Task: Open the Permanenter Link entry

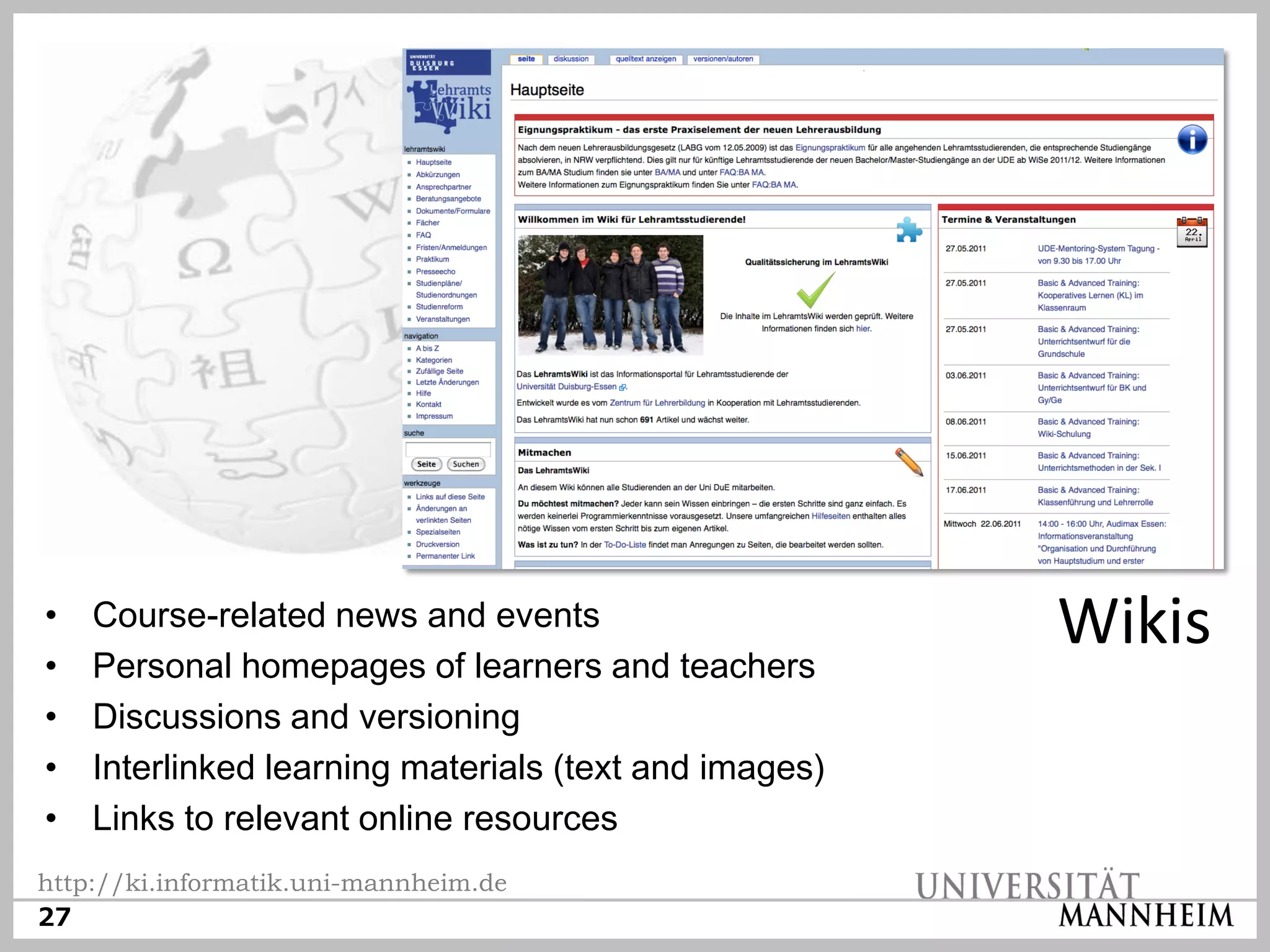Action: pos(445,557)
